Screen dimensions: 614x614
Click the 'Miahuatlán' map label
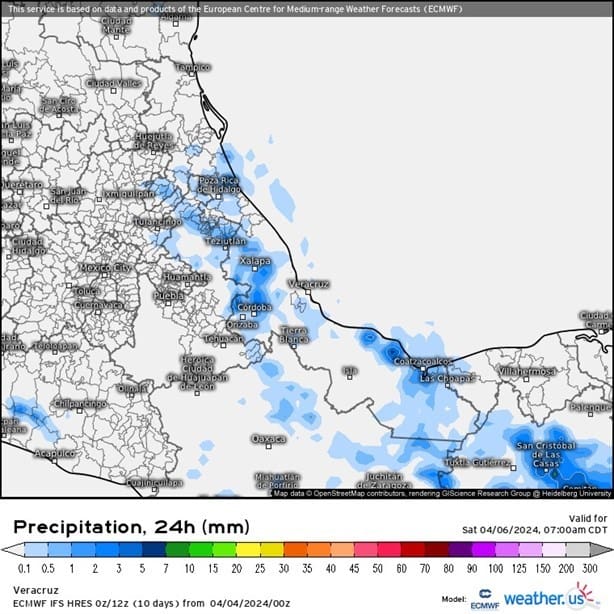click(277, 477)
